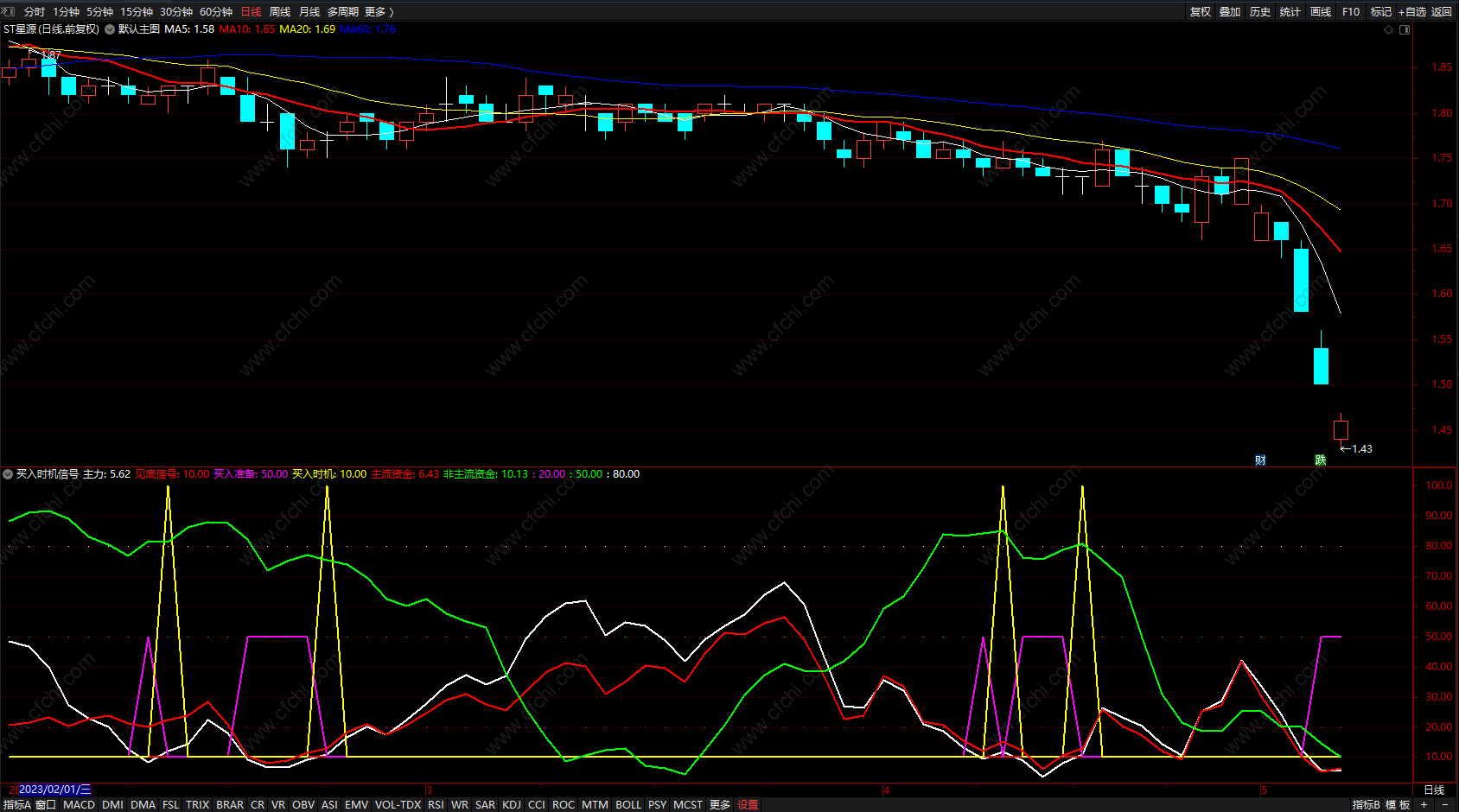Click the plus zoom-in button at bottom right
The image size is (1459, 812).
point(1424,804)
